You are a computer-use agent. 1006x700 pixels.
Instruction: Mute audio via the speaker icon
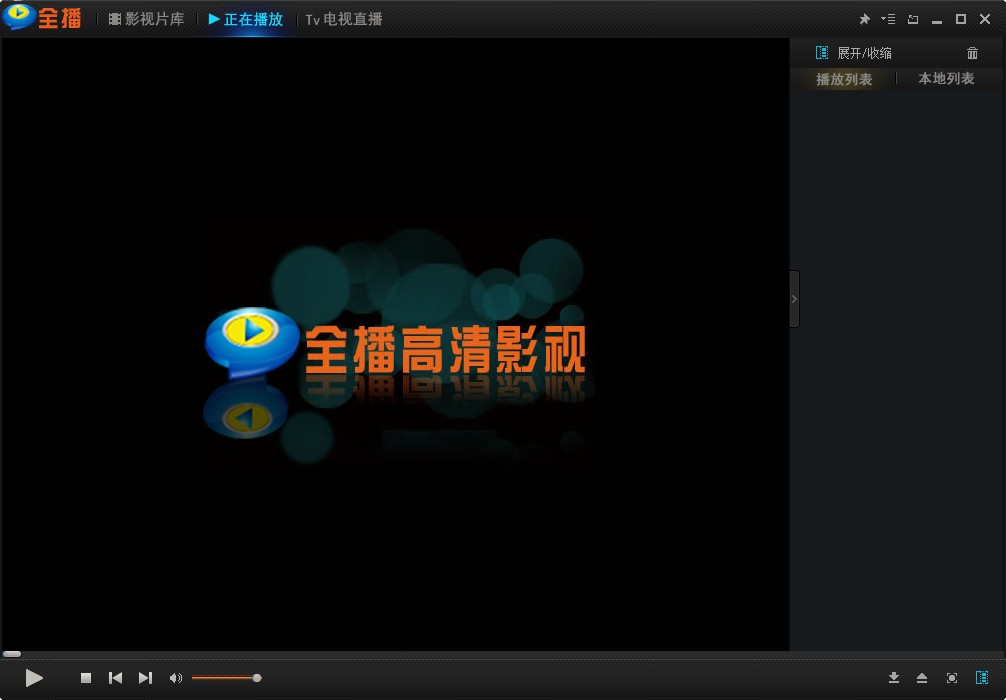[x=176, y=677]
